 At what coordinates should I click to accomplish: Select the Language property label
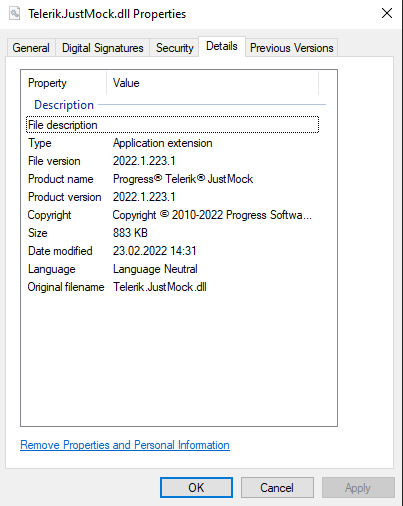tap(52, 269)
